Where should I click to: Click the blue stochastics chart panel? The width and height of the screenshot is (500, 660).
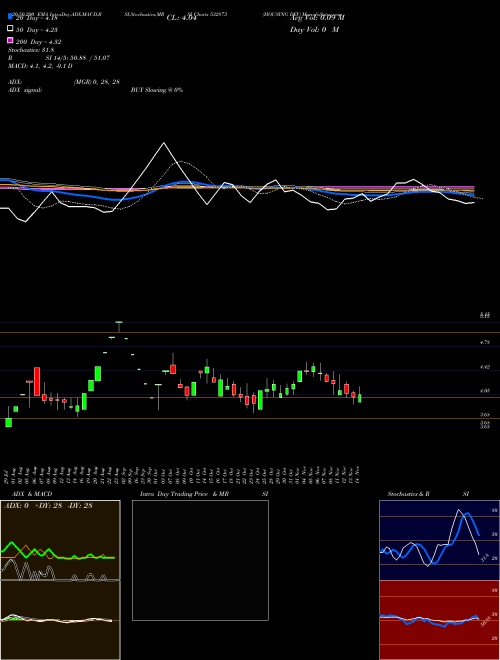[x=439, y=540]
